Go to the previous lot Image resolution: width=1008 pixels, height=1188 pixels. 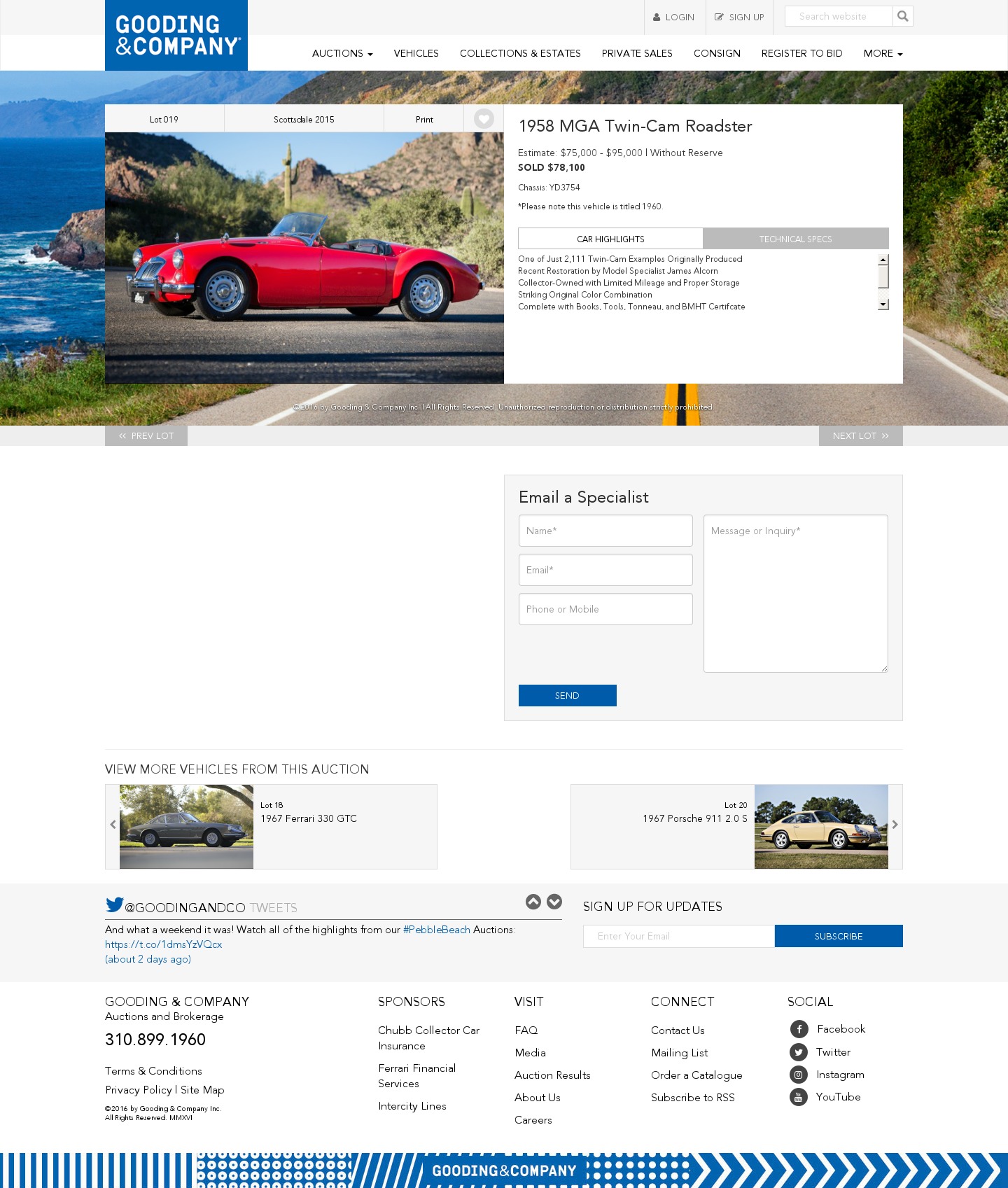point(146,435)
